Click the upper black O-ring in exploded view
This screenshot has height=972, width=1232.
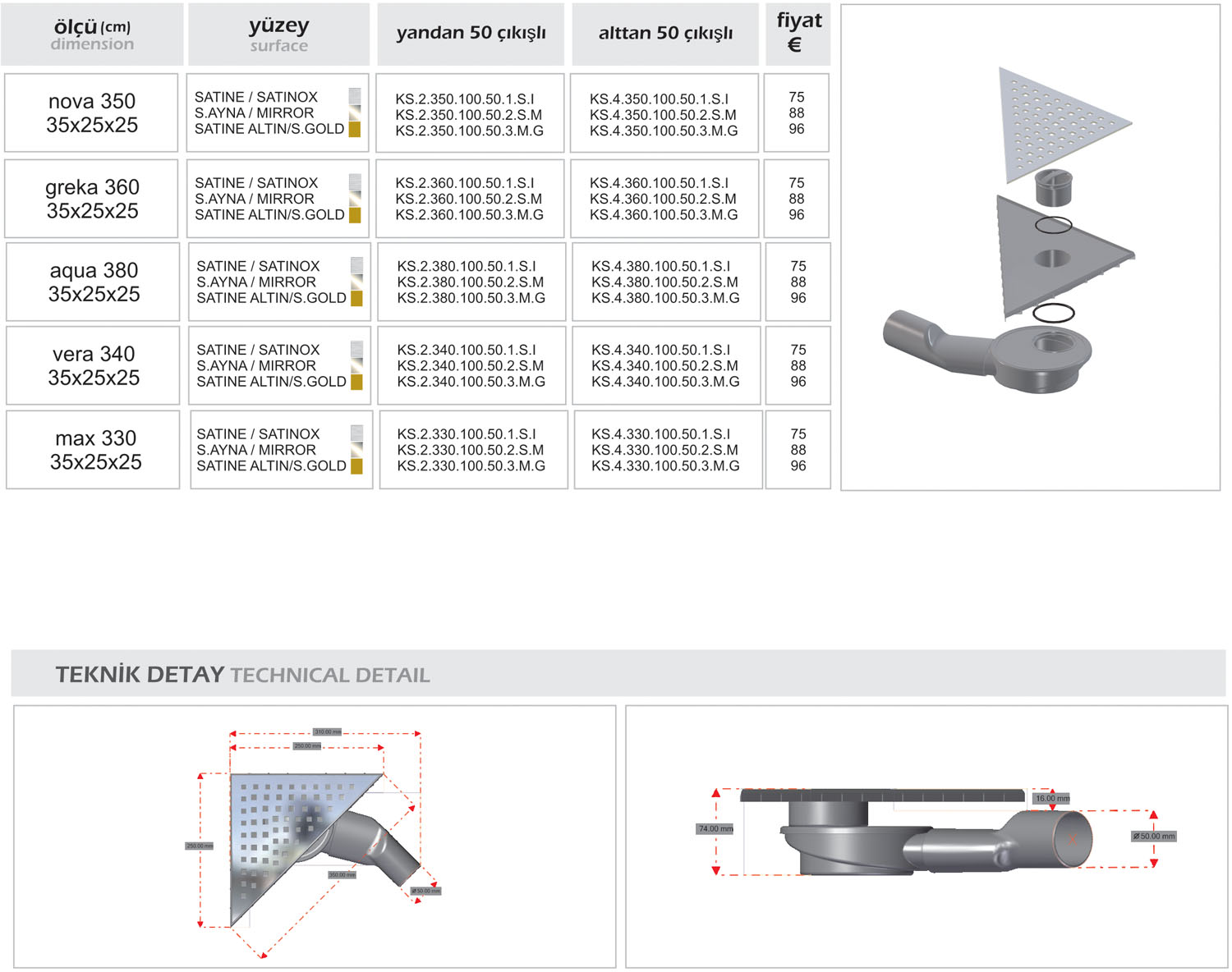click(1053, 225)
